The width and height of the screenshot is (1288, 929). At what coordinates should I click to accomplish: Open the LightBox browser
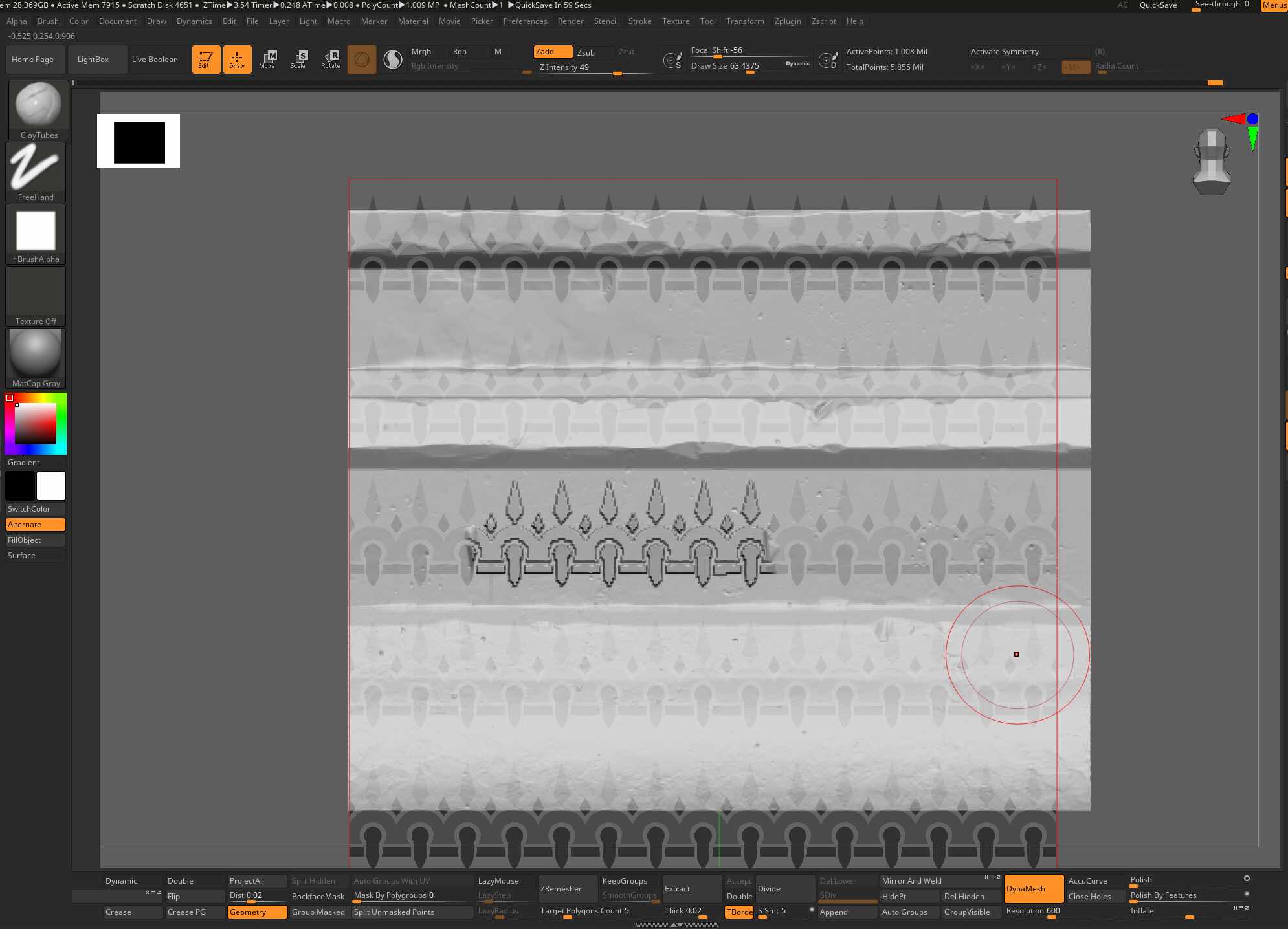point(96,59)
